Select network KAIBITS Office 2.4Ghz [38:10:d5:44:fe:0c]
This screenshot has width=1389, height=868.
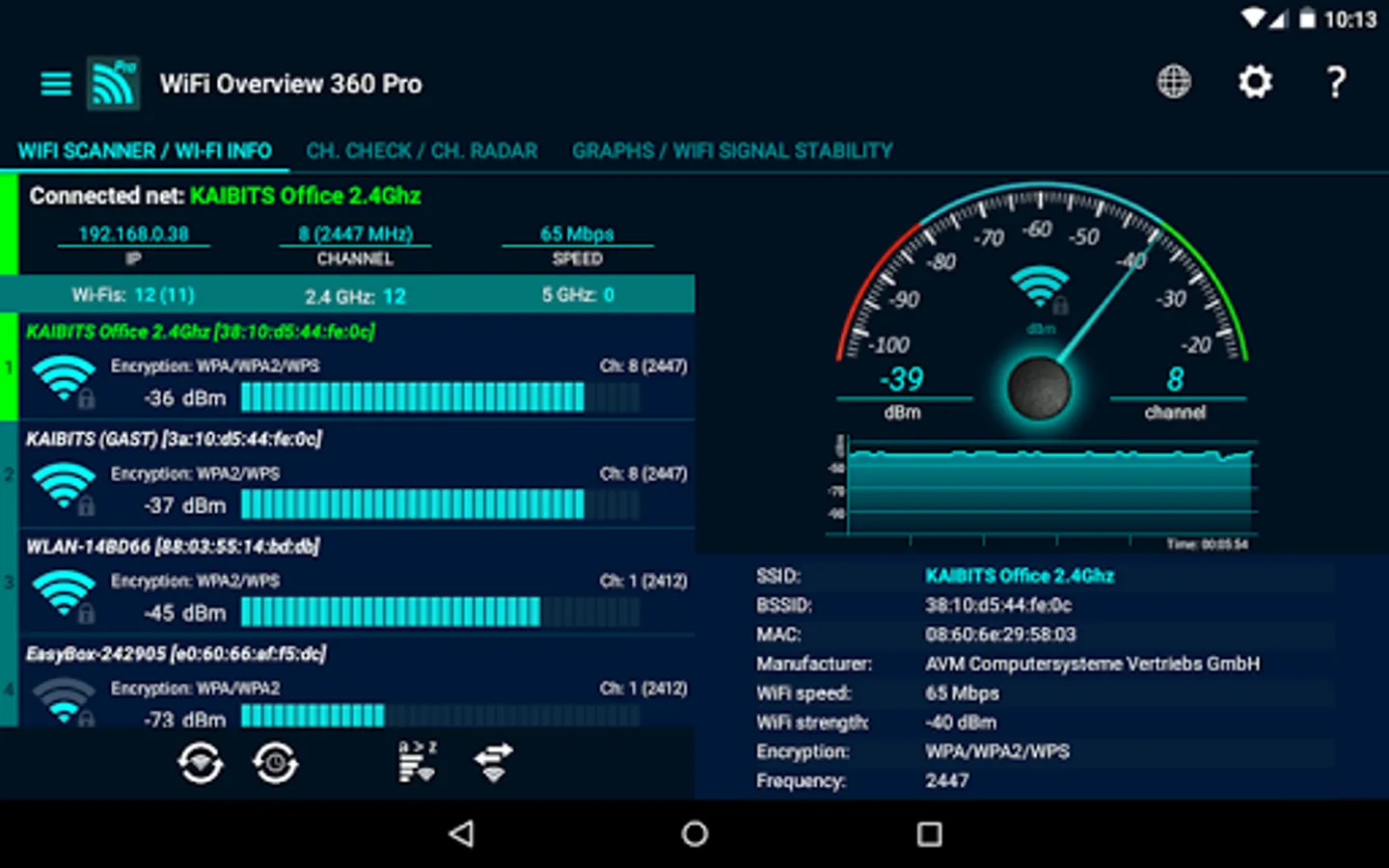click(x=357, y=366)
